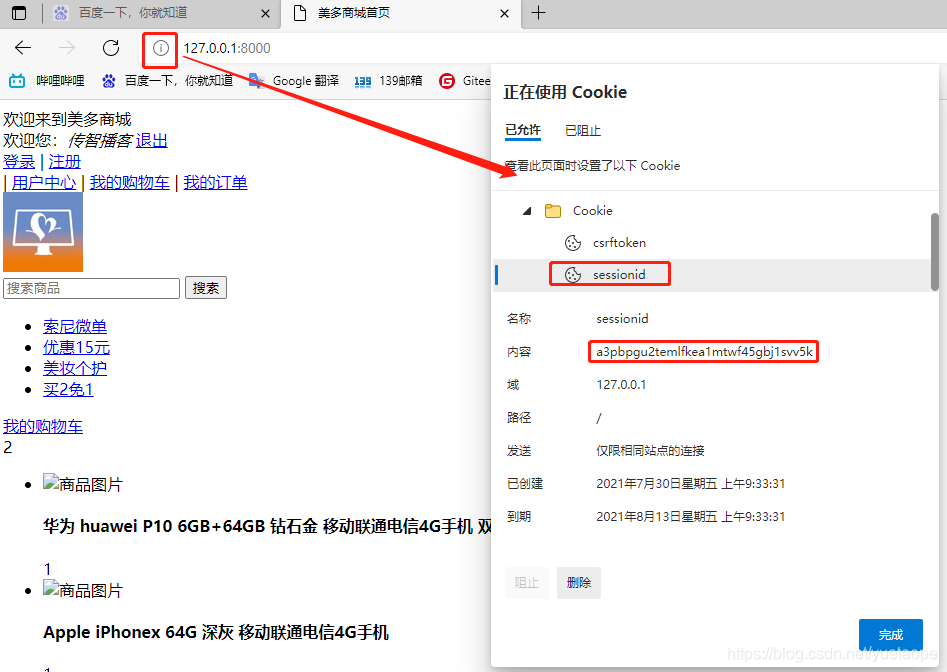The image size is (947, 672).
Task: Open the 优惠15元 link
Action: pyautogui.click(x=77, y=348)
